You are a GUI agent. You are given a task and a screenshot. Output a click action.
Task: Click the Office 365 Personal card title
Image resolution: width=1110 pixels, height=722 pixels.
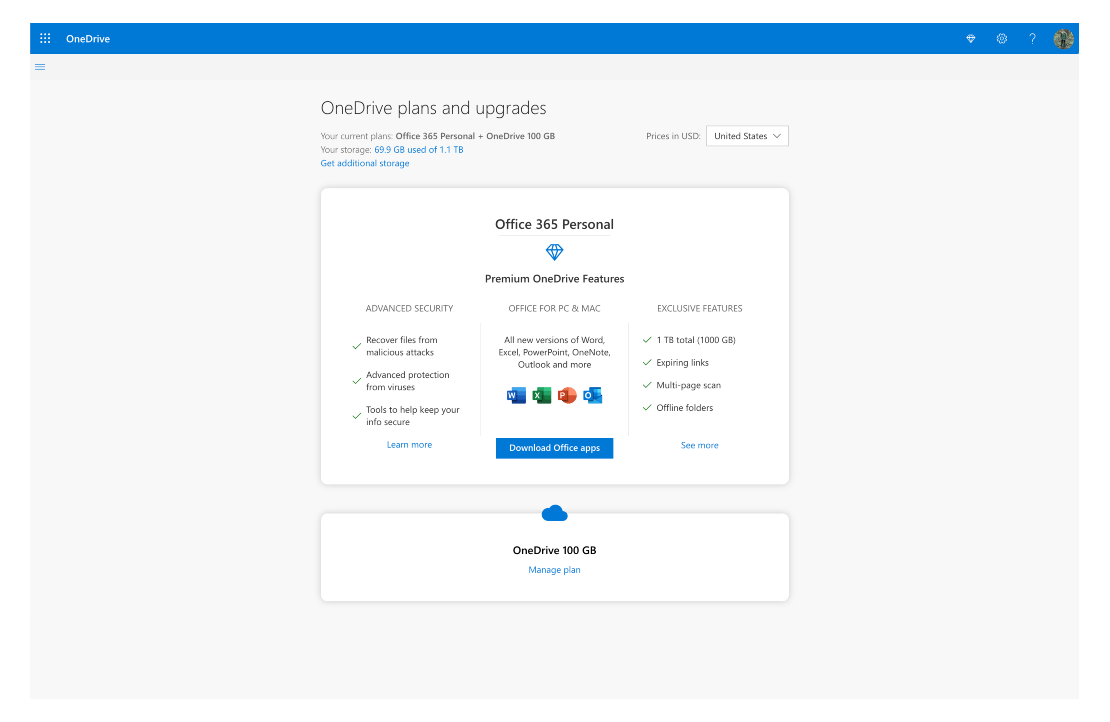[554, 224]
